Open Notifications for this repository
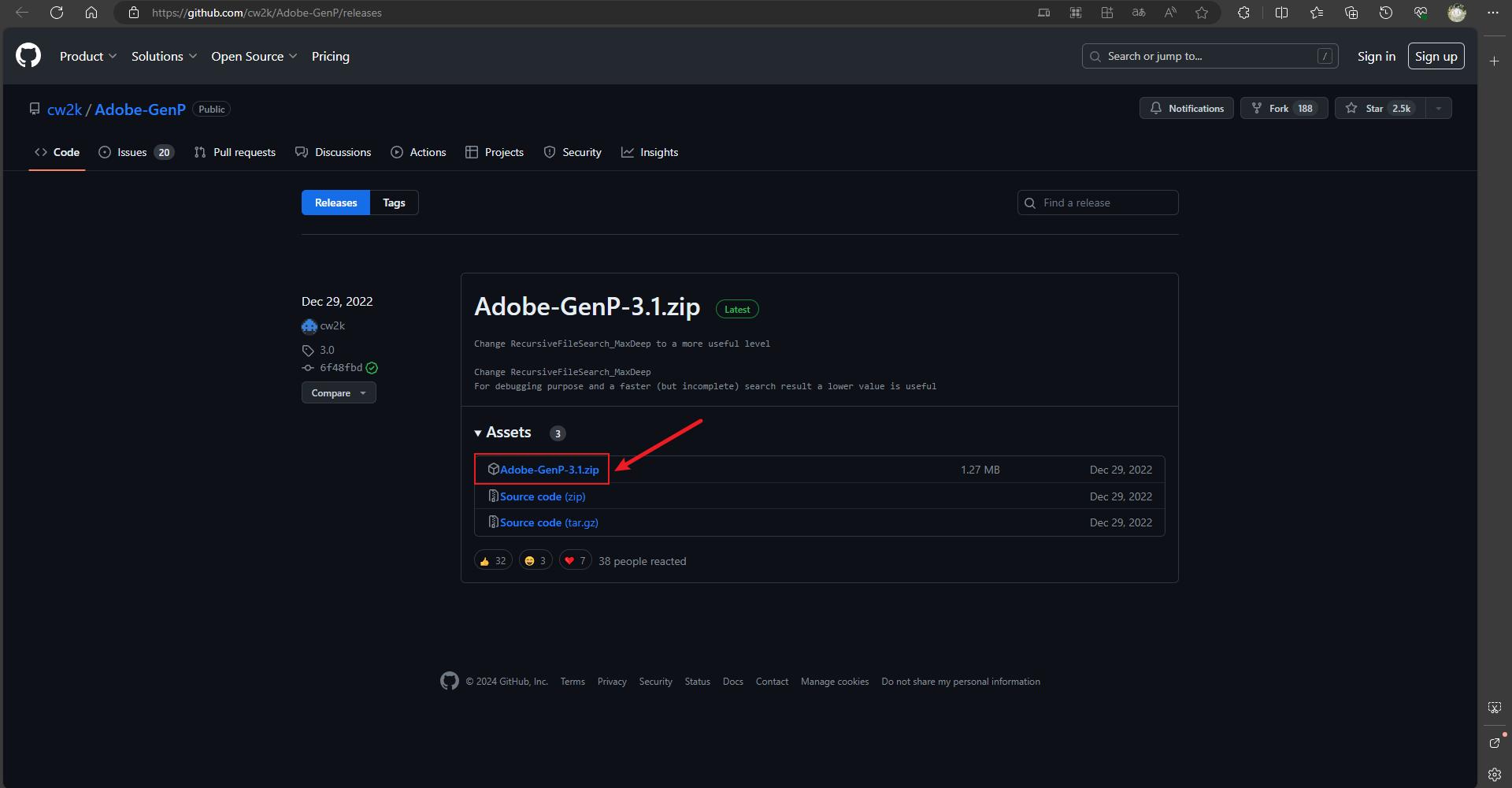Viewport: 1512px width, 788px height. [1186, 109]
